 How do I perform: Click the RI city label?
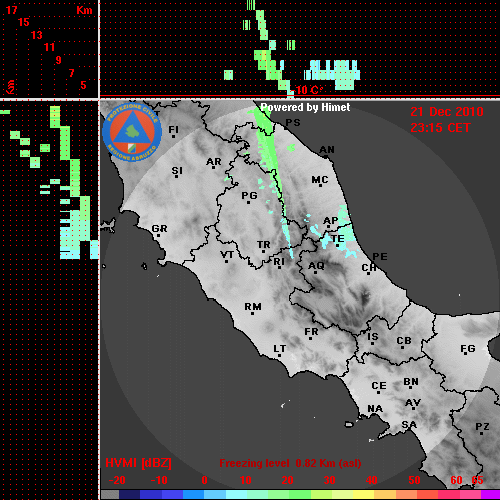pyautogui.click(x=279, y=262)
